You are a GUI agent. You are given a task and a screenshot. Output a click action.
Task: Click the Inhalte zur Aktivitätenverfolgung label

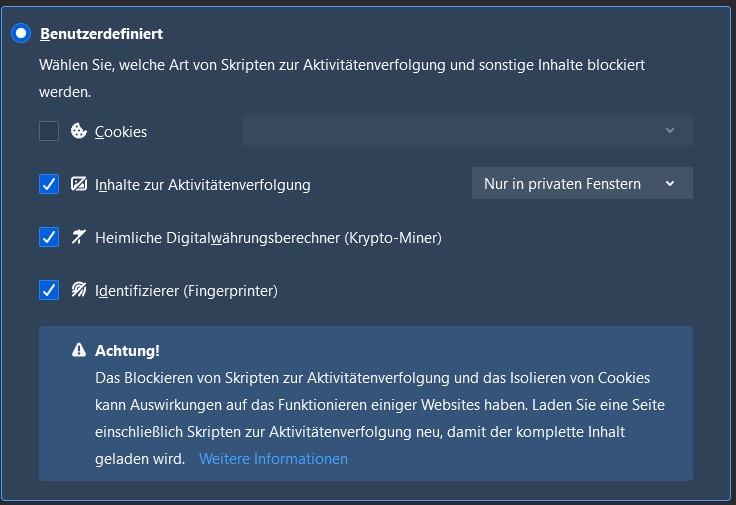(203, 185)
